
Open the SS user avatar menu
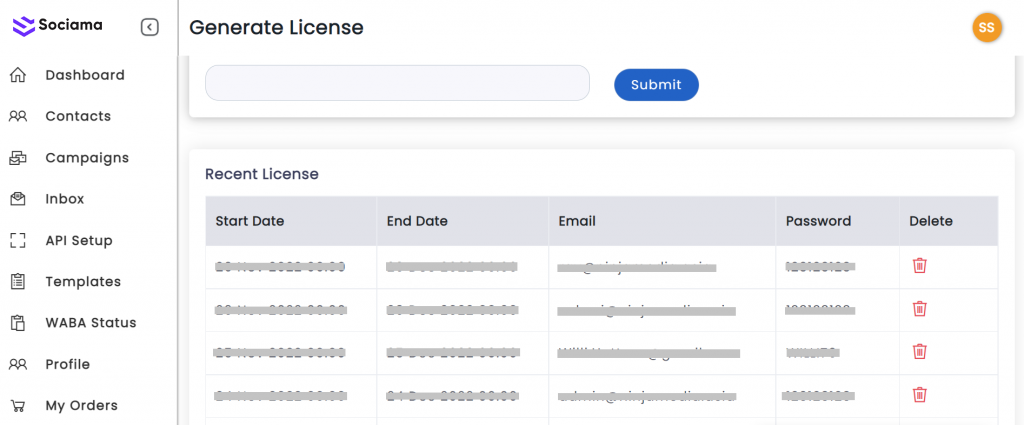[x=986, y=28]
